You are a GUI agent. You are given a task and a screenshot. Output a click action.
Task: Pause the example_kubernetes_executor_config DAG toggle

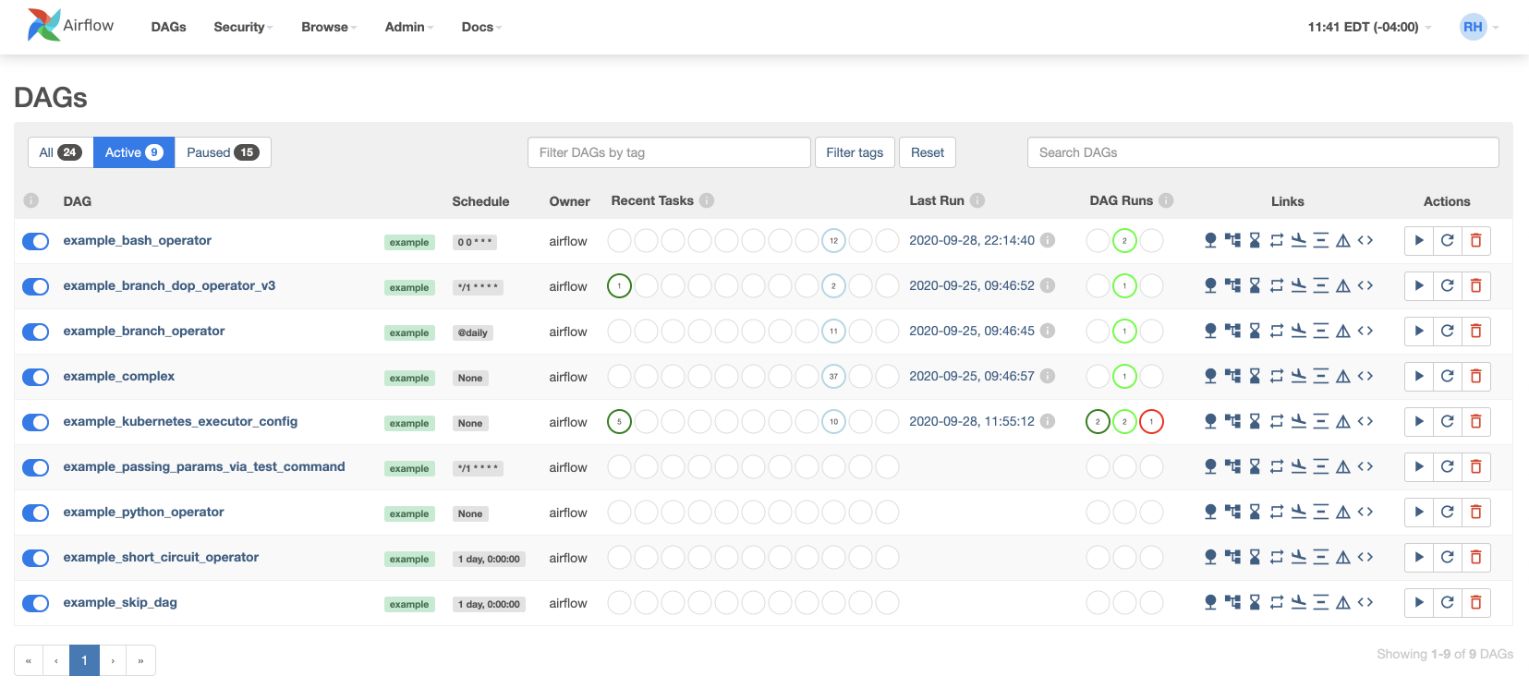pos(36,422)
